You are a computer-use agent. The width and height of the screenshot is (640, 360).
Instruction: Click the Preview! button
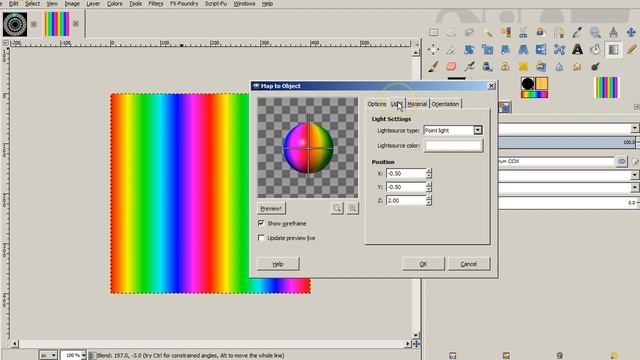[x=271, y=209]
